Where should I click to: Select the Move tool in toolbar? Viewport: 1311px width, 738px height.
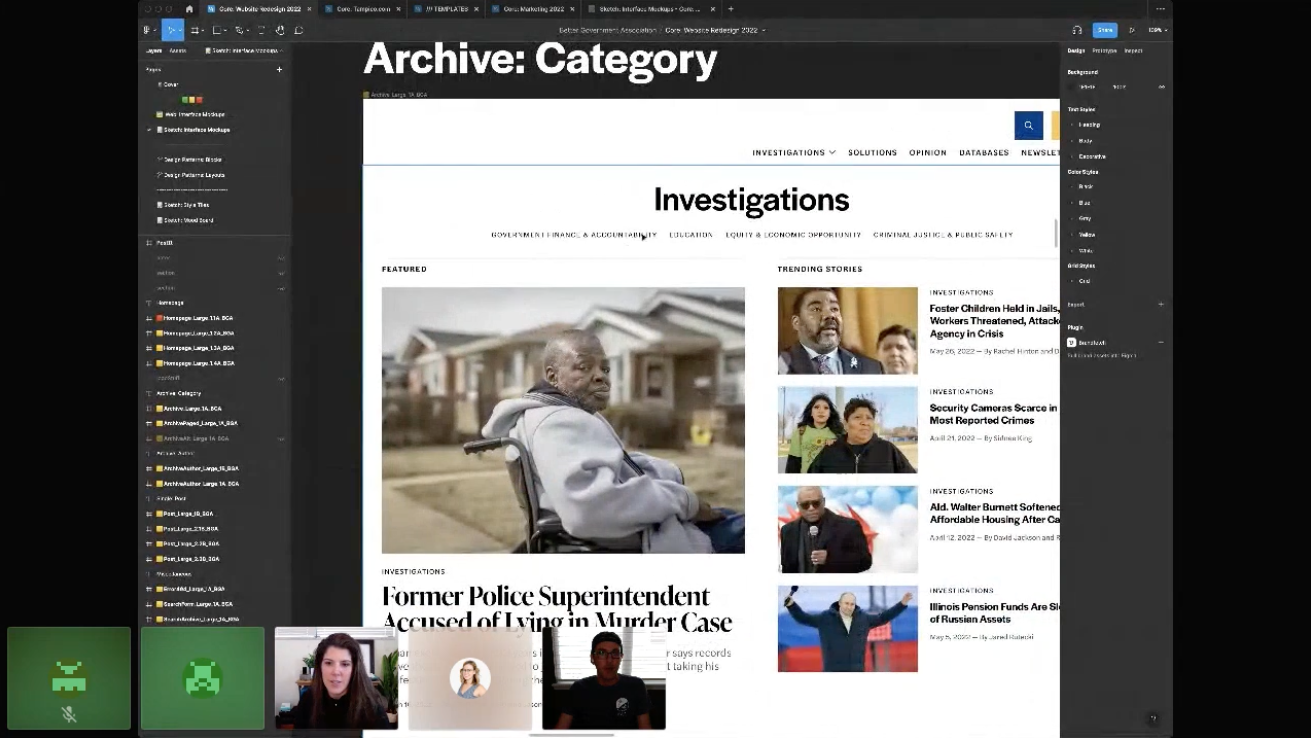[x=171, y=30]
